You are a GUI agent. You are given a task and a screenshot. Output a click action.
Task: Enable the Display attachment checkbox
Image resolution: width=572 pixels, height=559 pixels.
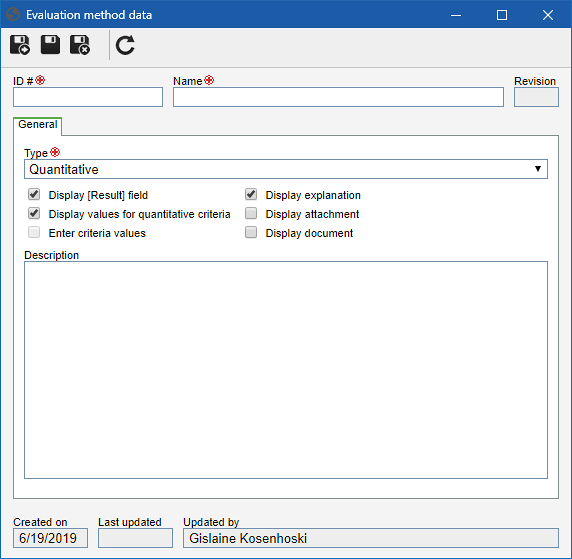click(251, 213)
